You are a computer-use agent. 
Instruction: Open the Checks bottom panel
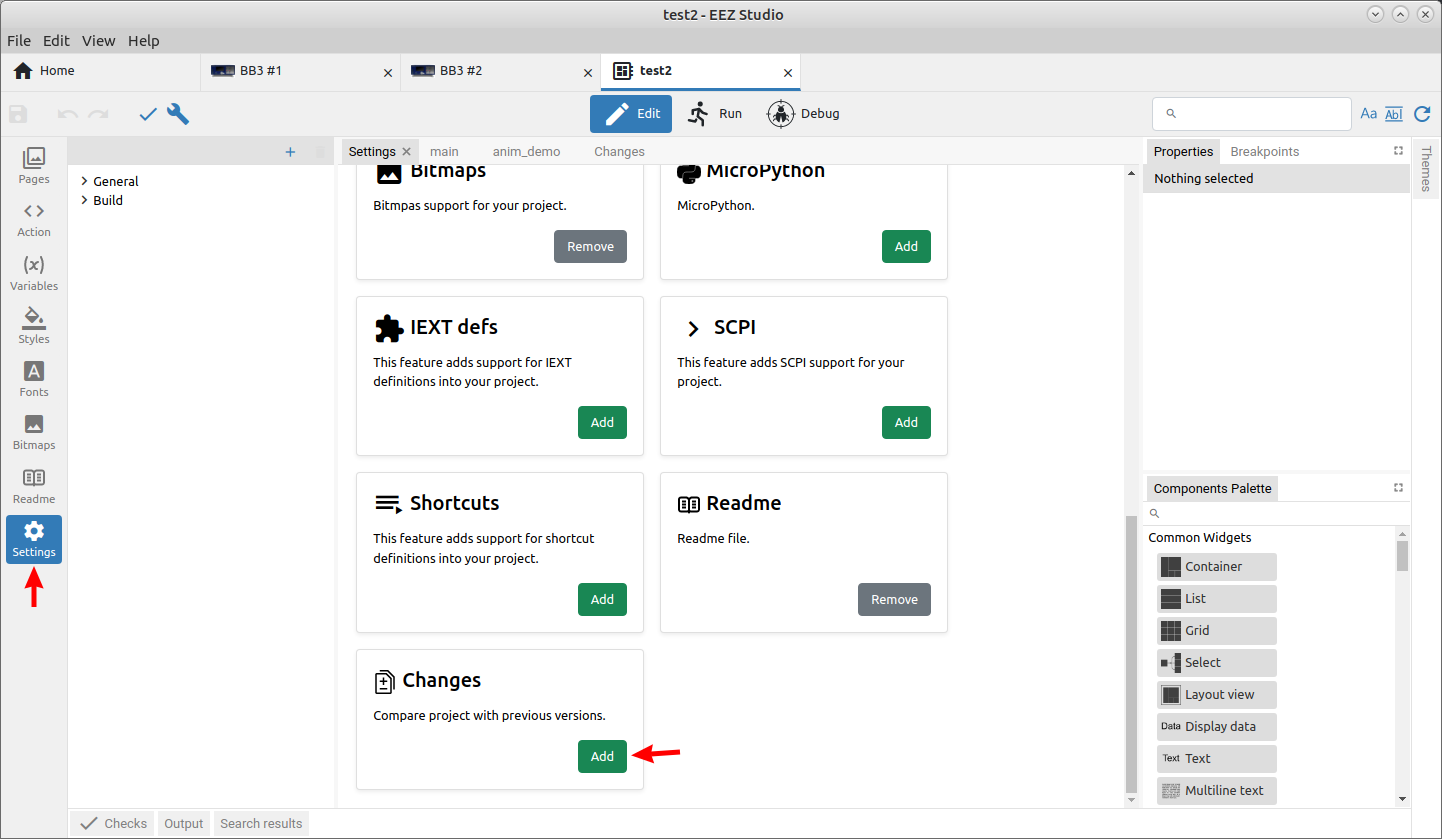[x=113, y=824]
